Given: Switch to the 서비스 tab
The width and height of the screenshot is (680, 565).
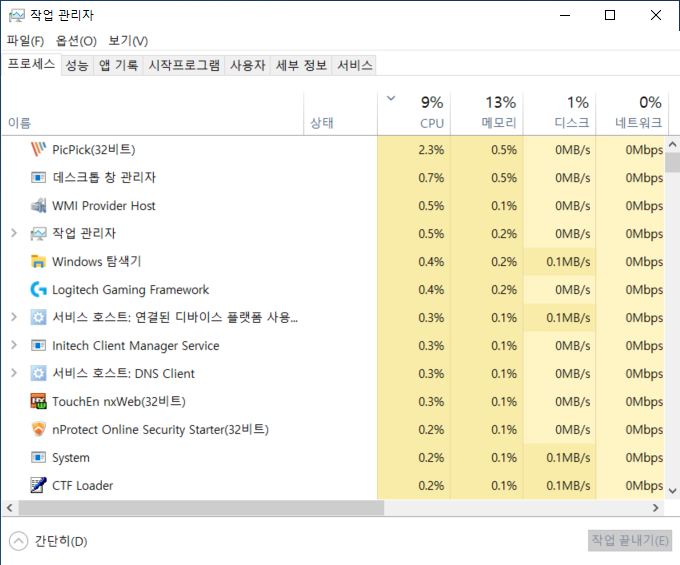Looking at the screenshot, I should click(x=355, y=65).
